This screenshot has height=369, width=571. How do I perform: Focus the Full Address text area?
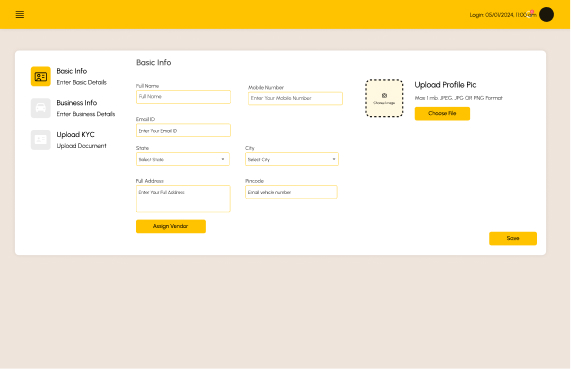coord(183,199)
